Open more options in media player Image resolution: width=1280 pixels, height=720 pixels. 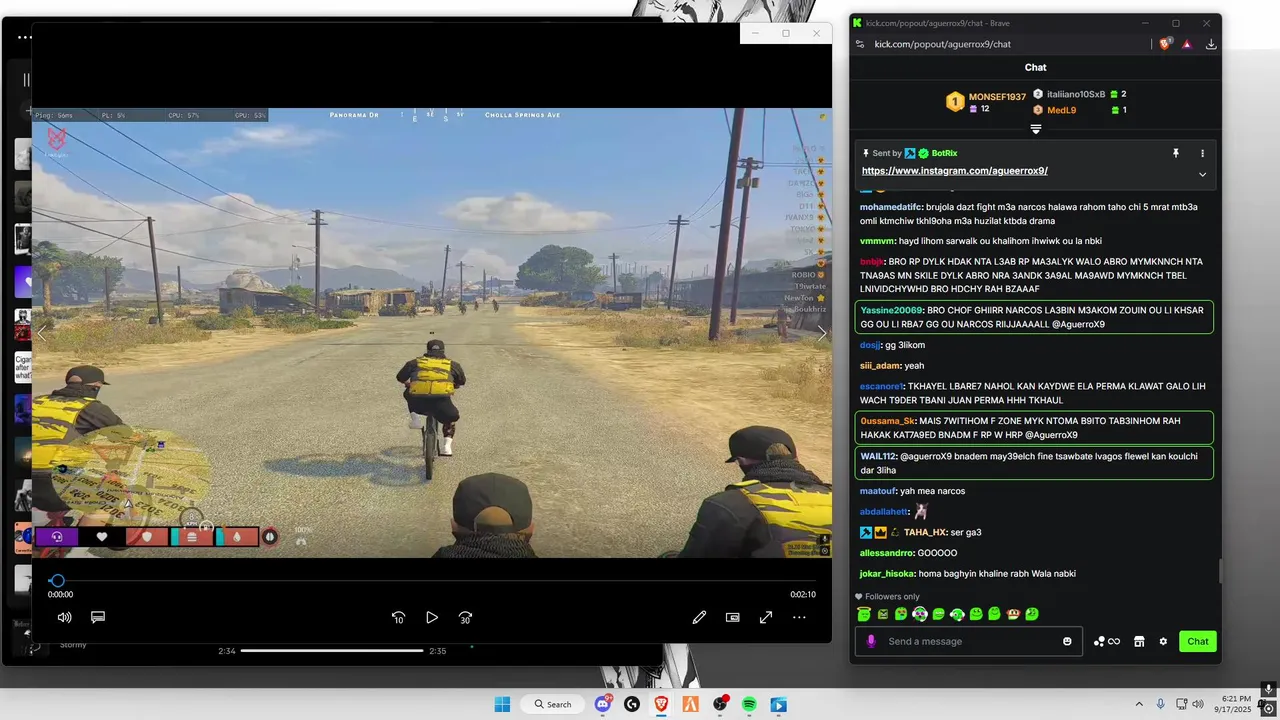pyautogui.click(x=799, y=617)
